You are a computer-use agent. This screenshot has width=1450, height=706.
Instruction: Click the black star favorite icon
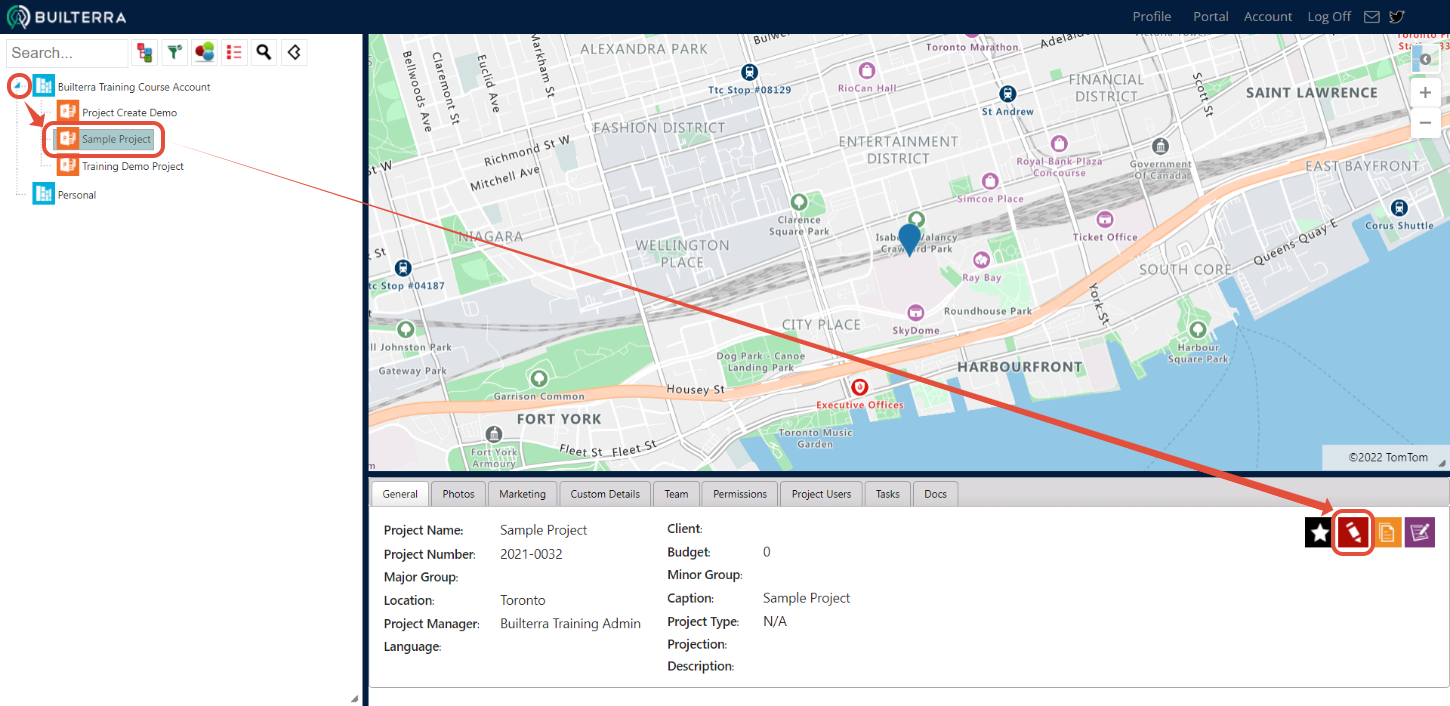1320,533
